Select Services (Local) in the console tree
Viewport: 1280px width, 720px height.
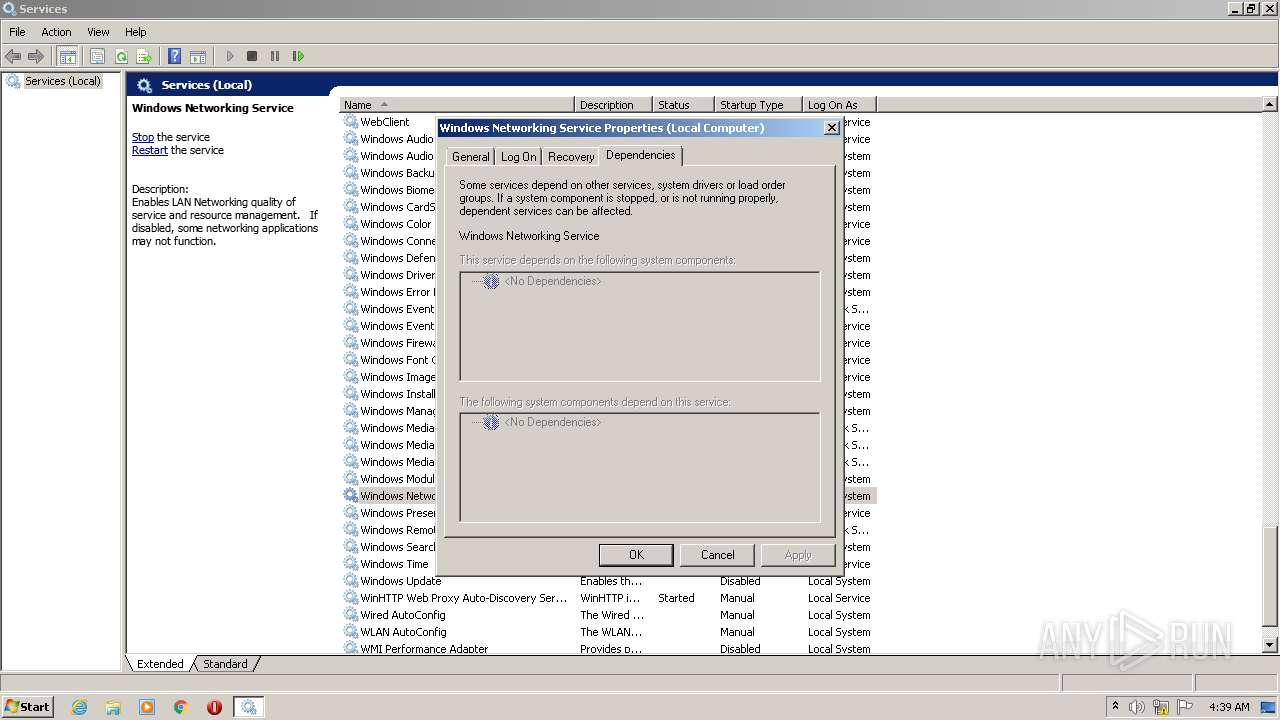tap(62, 81)
